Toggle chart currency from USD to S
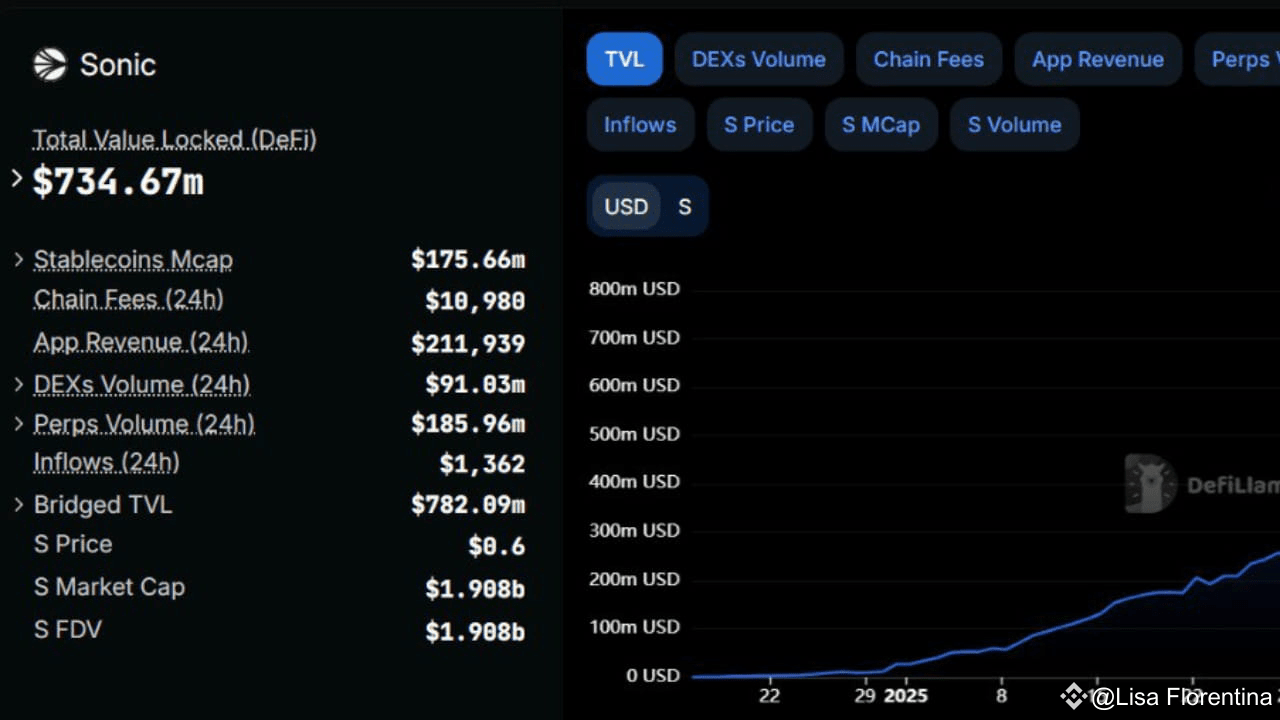1280x720 pixels. pyautogui.click(x=685, y=206)
